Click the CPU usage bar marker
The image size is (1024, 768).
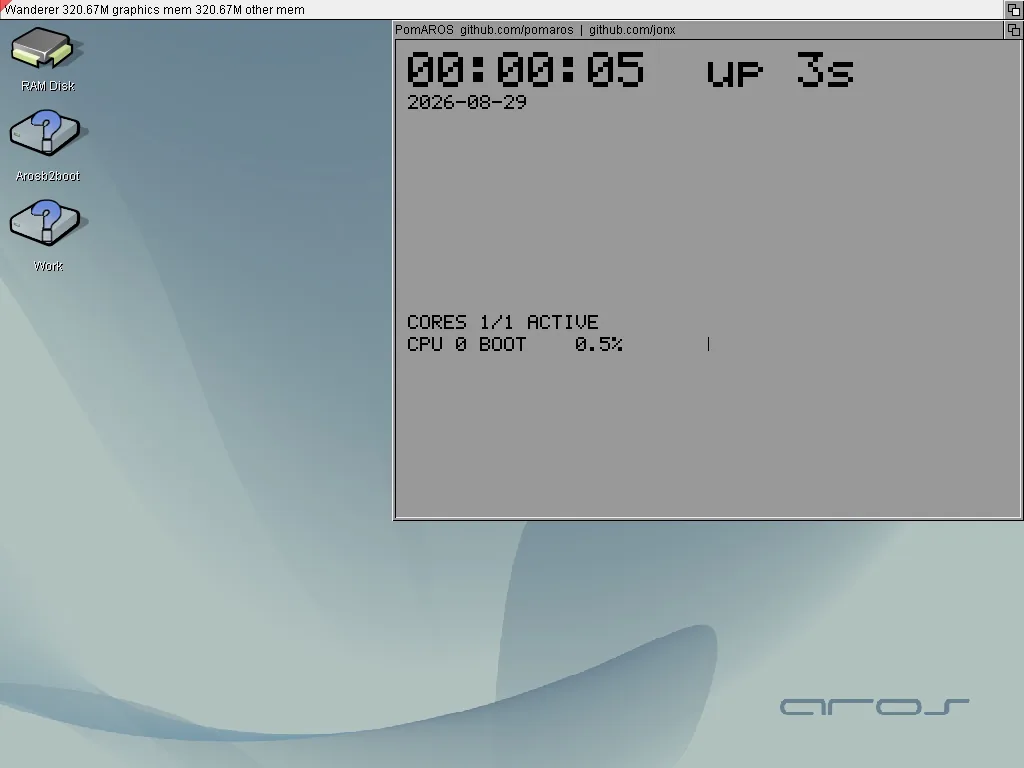pos(709,344)
